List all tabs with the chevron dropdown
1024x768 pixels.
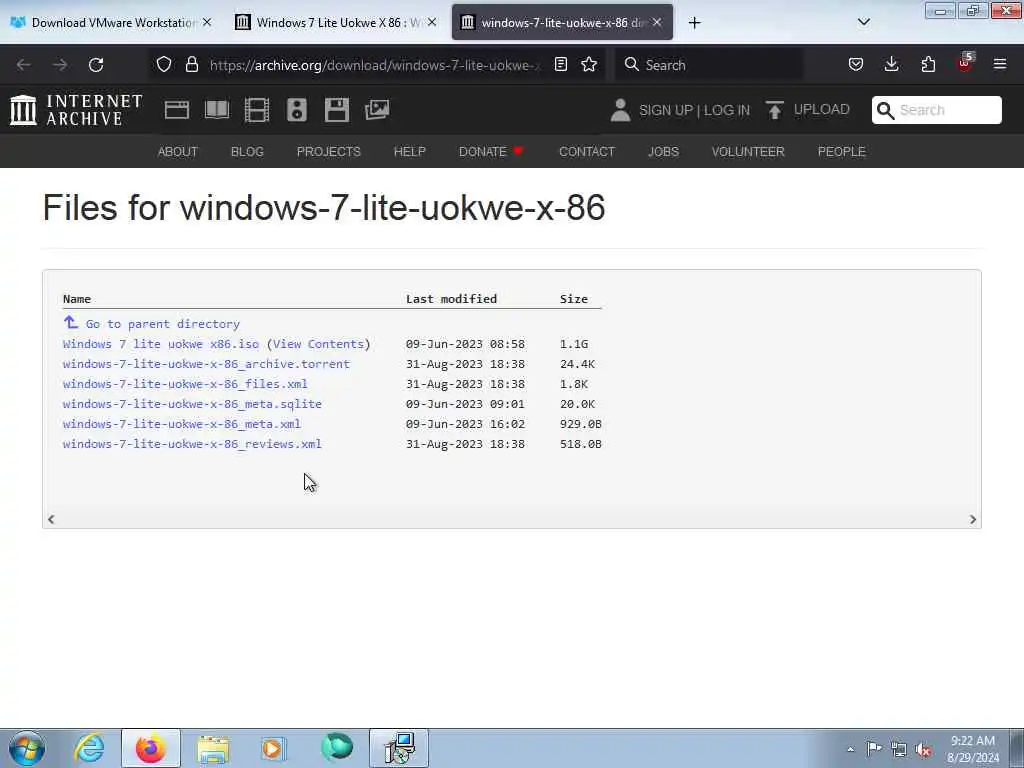[863, 22]
